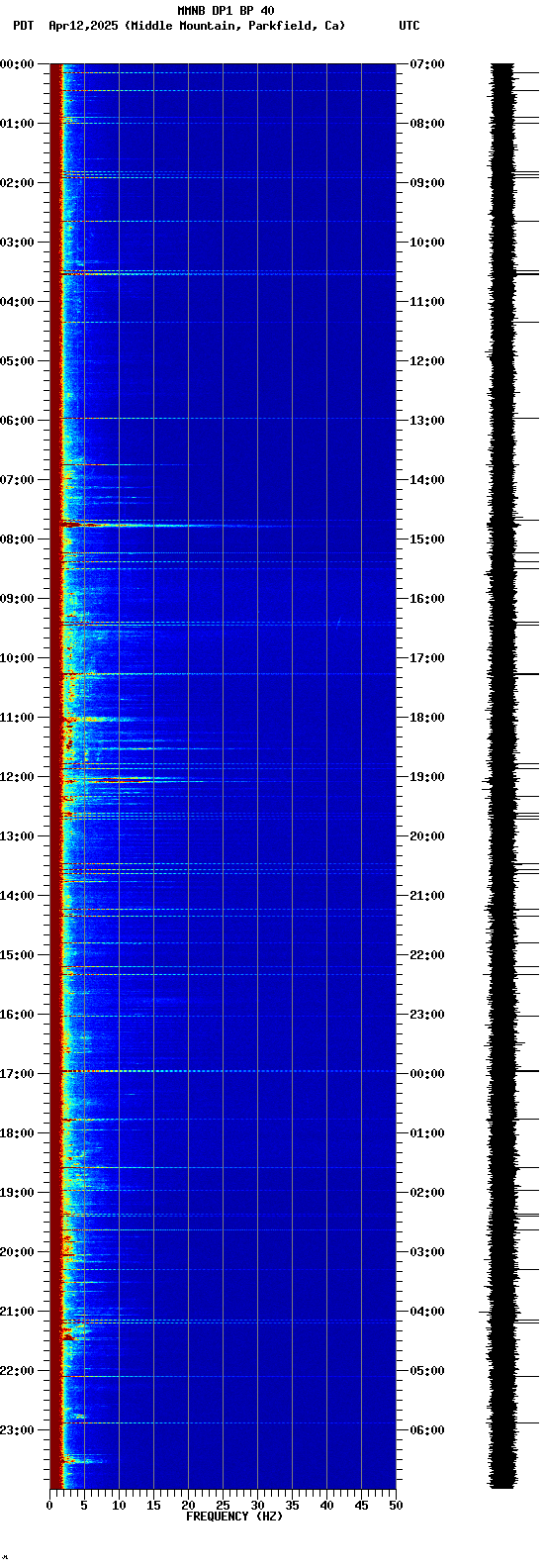Click the UTC axis label '22:00'
This screenshot has height=1568, width=546.
point(427,955)
